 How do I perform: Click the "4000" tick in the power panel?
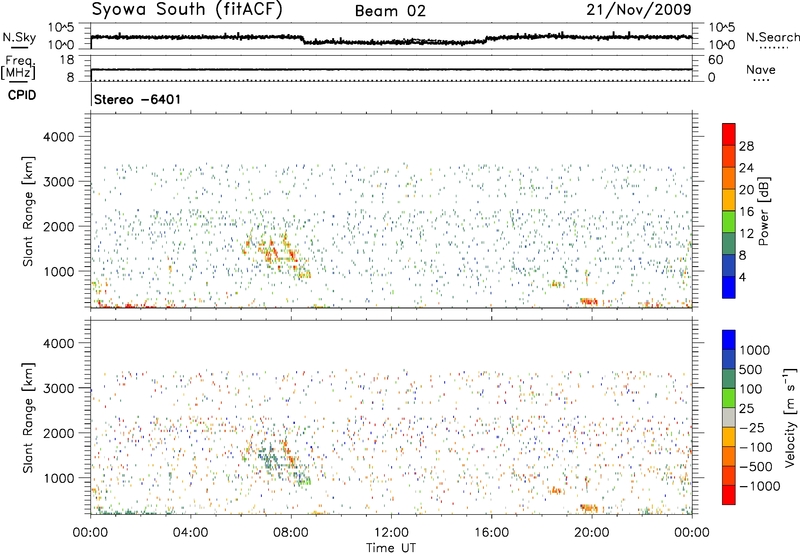(58, 137)
